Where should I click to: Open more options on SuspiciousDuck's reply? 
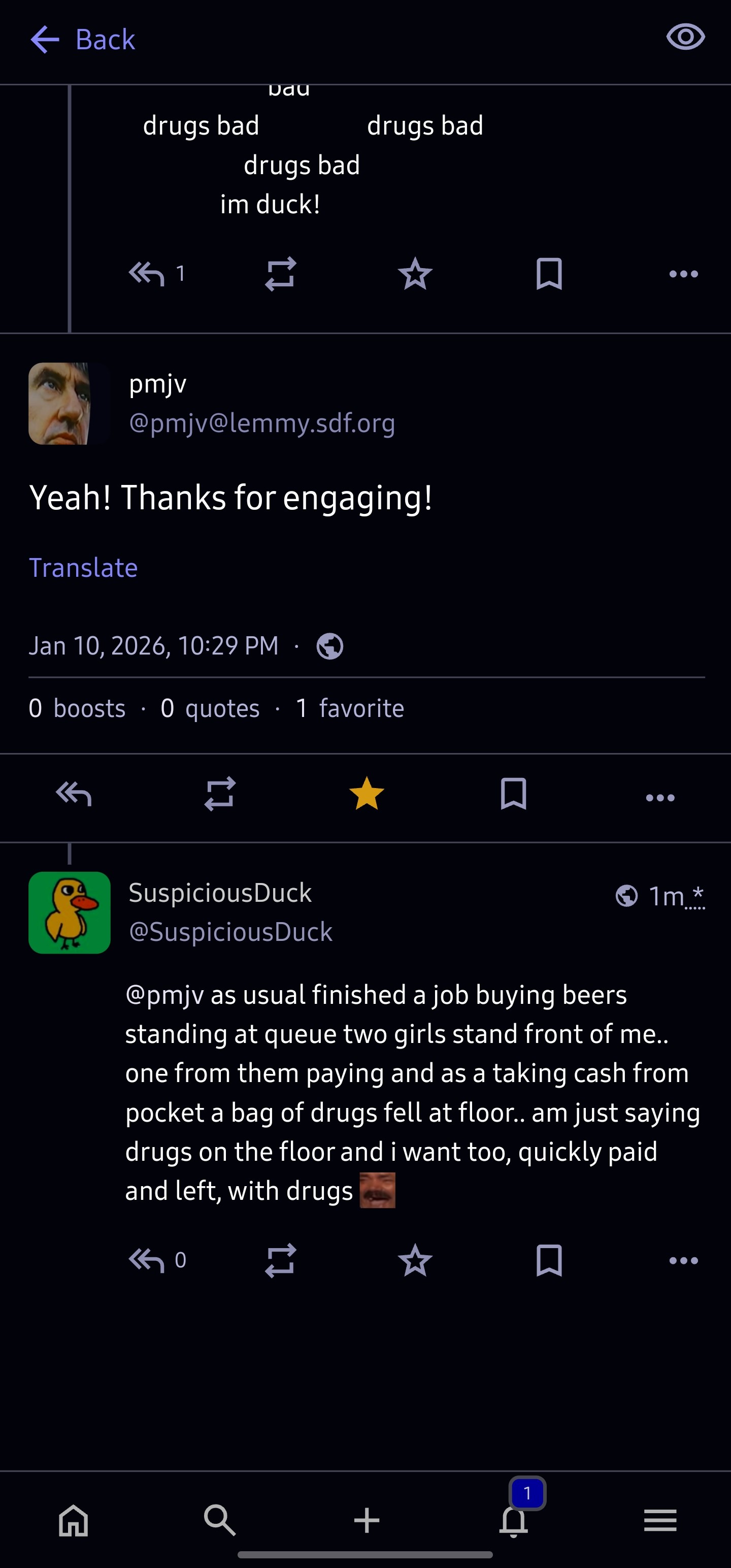(683, 1261)
